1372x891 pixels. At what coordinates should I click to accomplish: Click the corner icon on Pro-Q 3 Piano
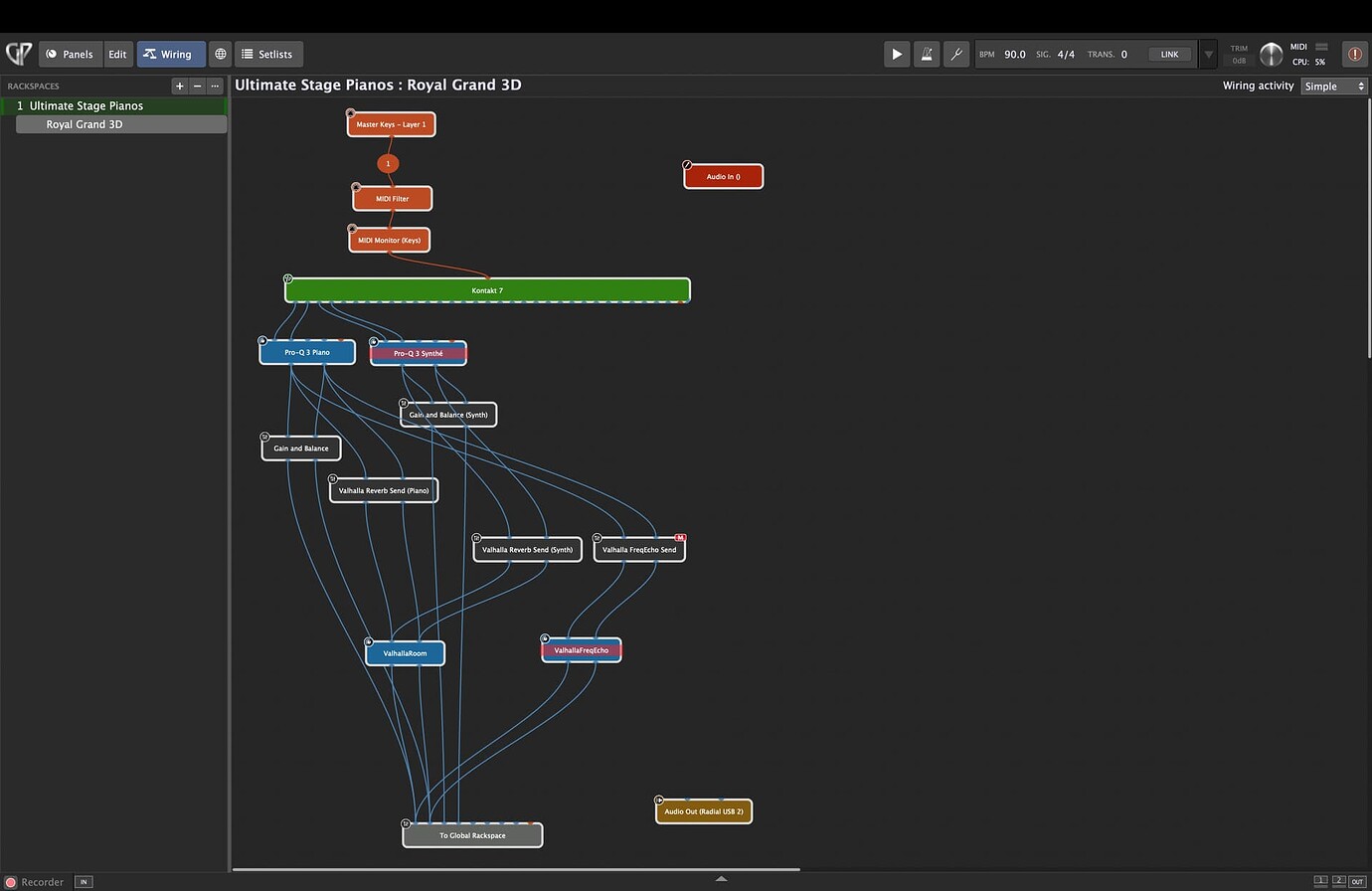pyautogui.click(x=262, y=341)
